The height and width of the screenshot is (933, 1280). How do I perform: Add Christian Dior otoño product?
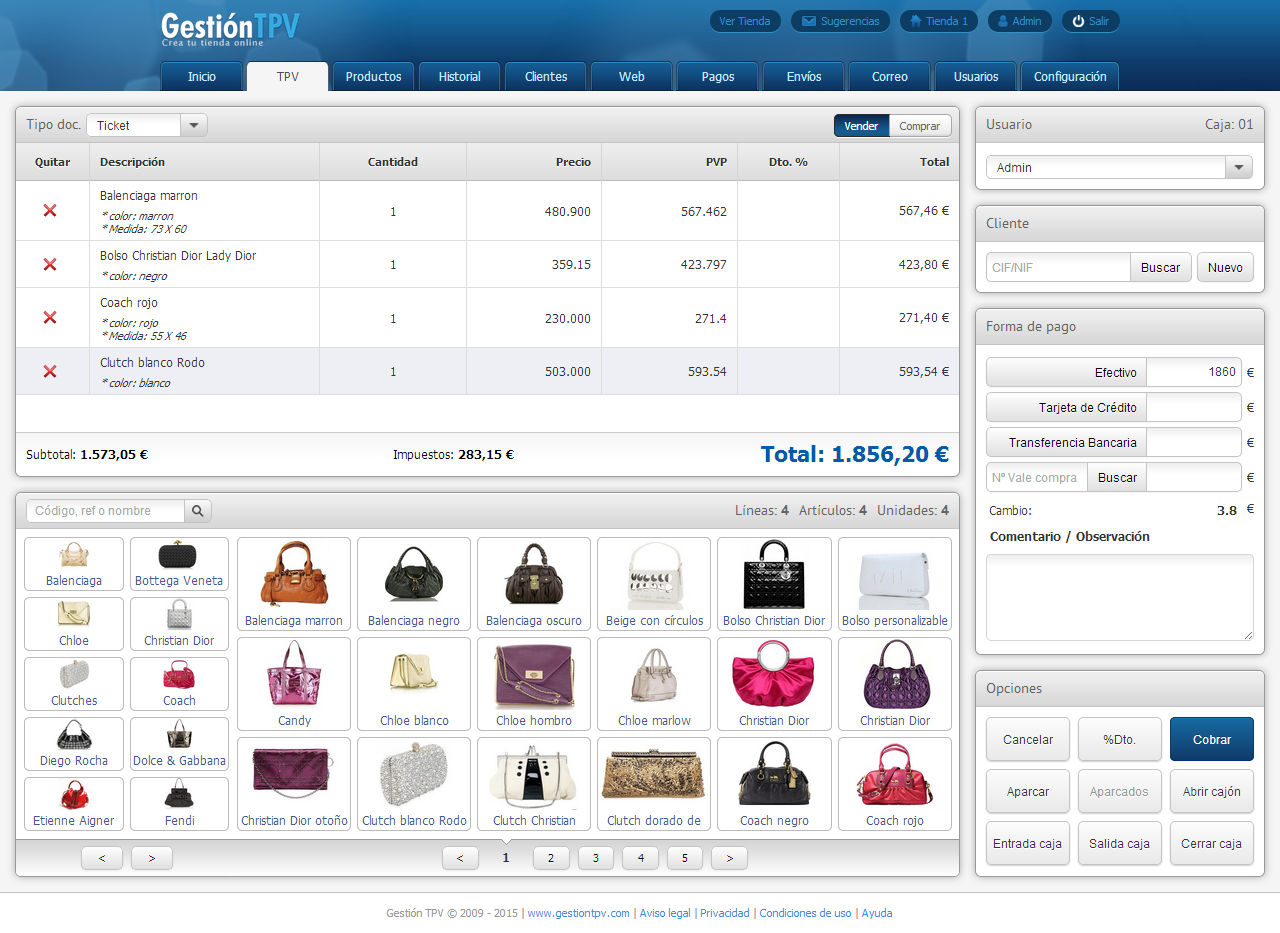coord(294,784)
